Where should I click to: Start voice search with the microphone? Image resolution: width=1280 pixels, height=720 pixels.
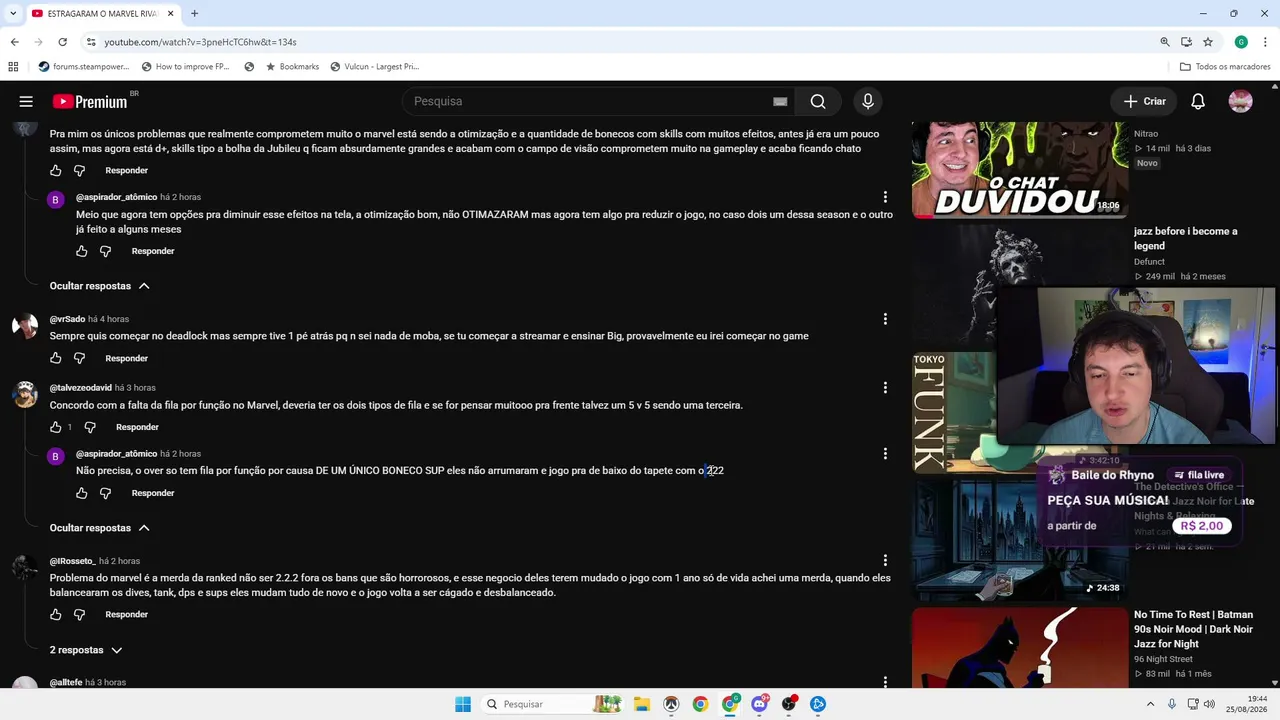(x=868, y=101)
